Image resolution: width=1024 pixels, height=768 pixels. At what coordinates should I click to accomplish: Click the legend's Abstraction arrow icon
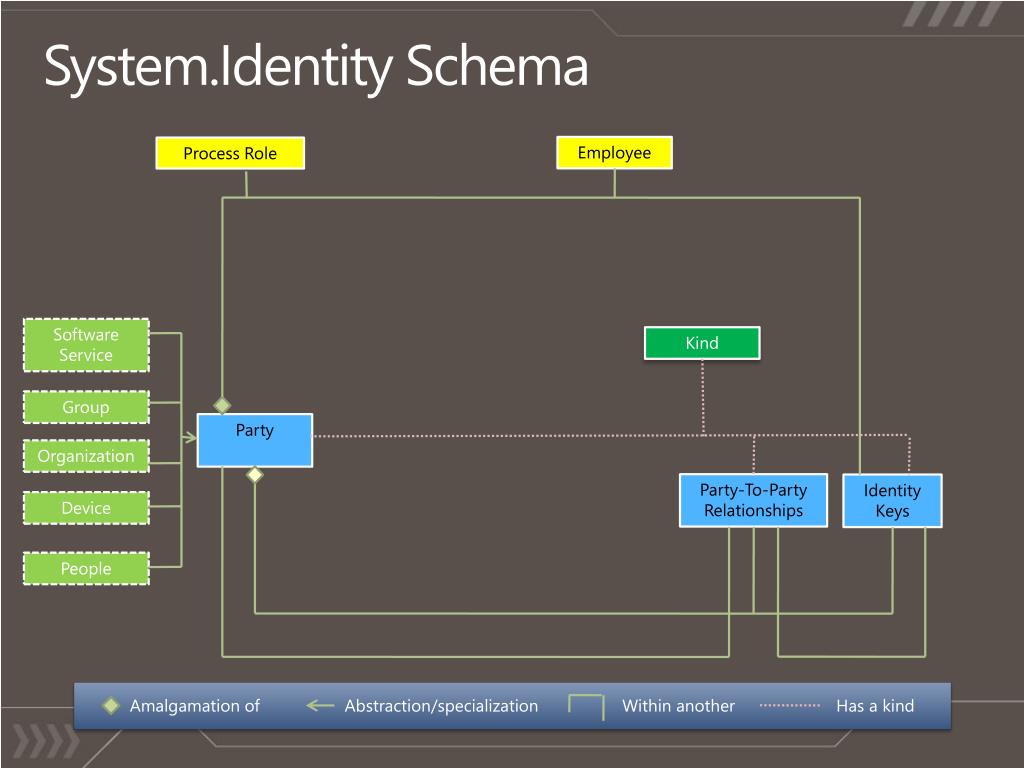coord(320,705)
